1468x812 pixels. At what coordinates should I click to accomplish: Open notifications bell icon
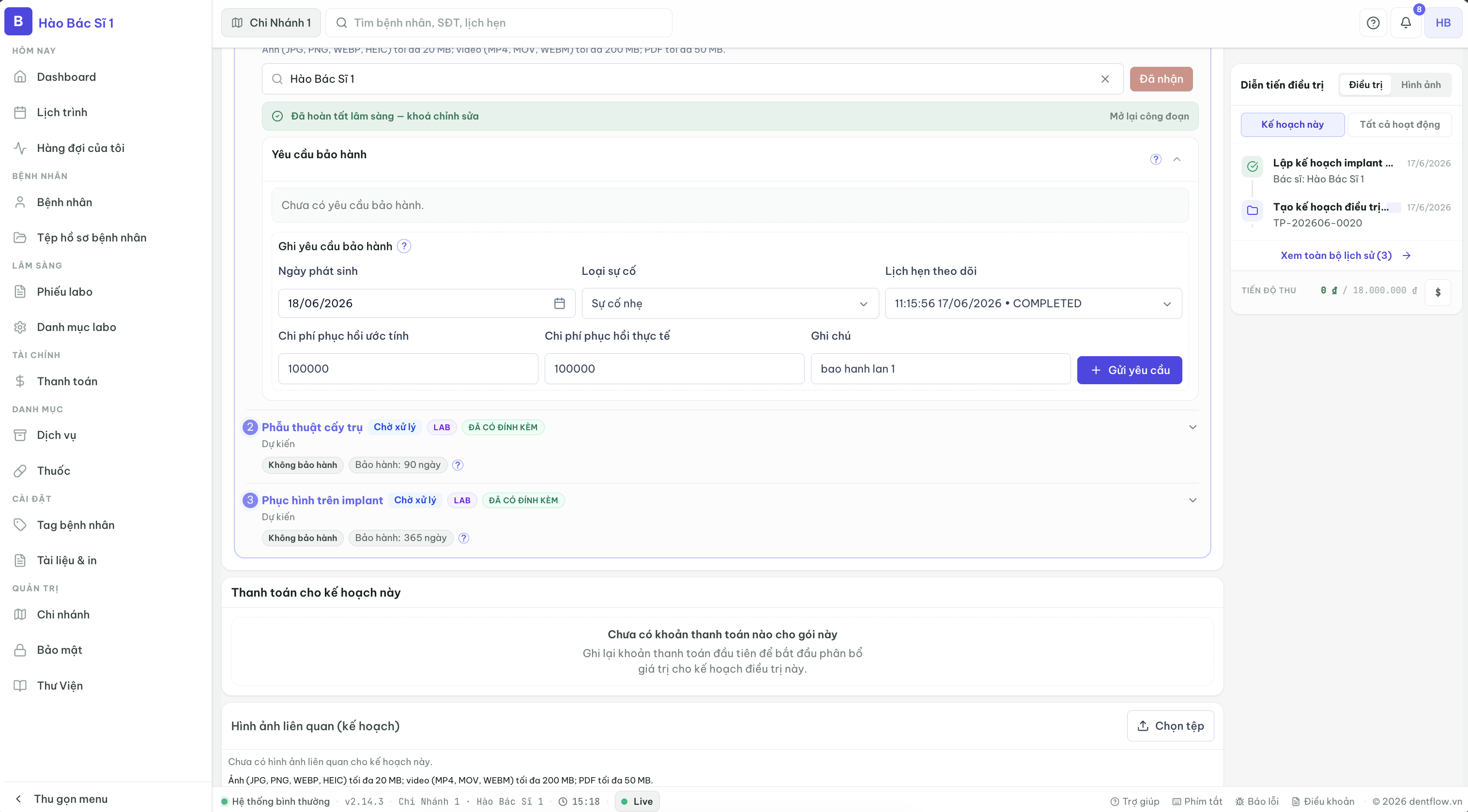(x=1406, y=23)
